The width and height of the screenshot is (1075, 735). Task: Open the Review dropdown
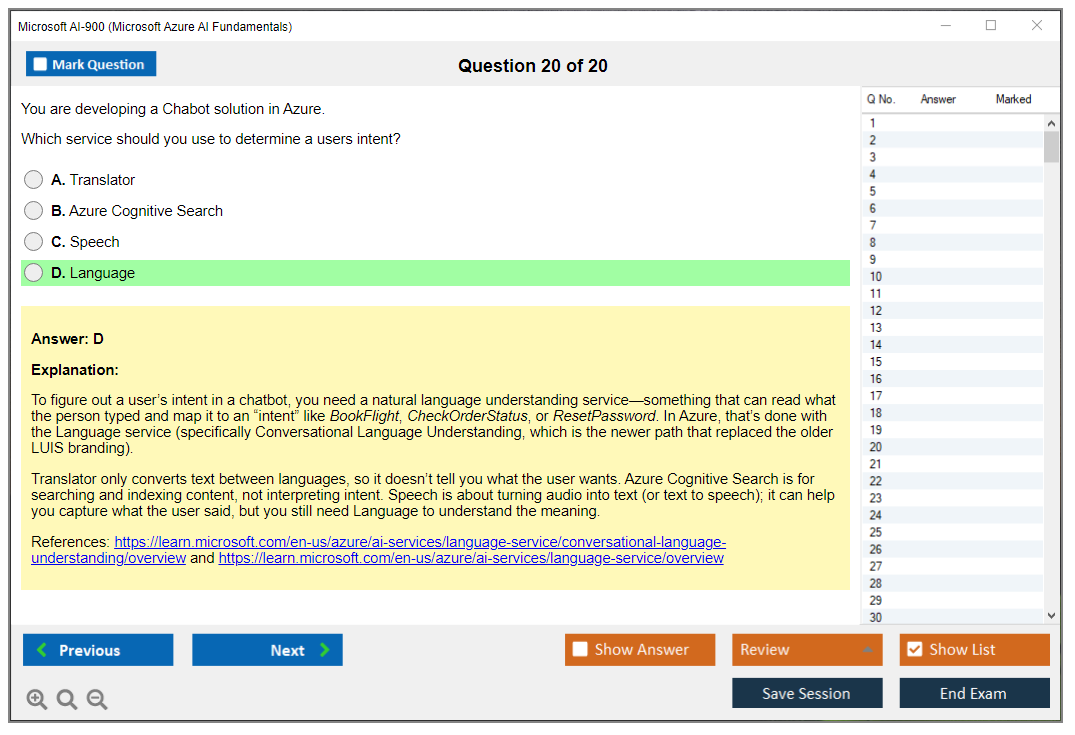click(x=806, y=649)
